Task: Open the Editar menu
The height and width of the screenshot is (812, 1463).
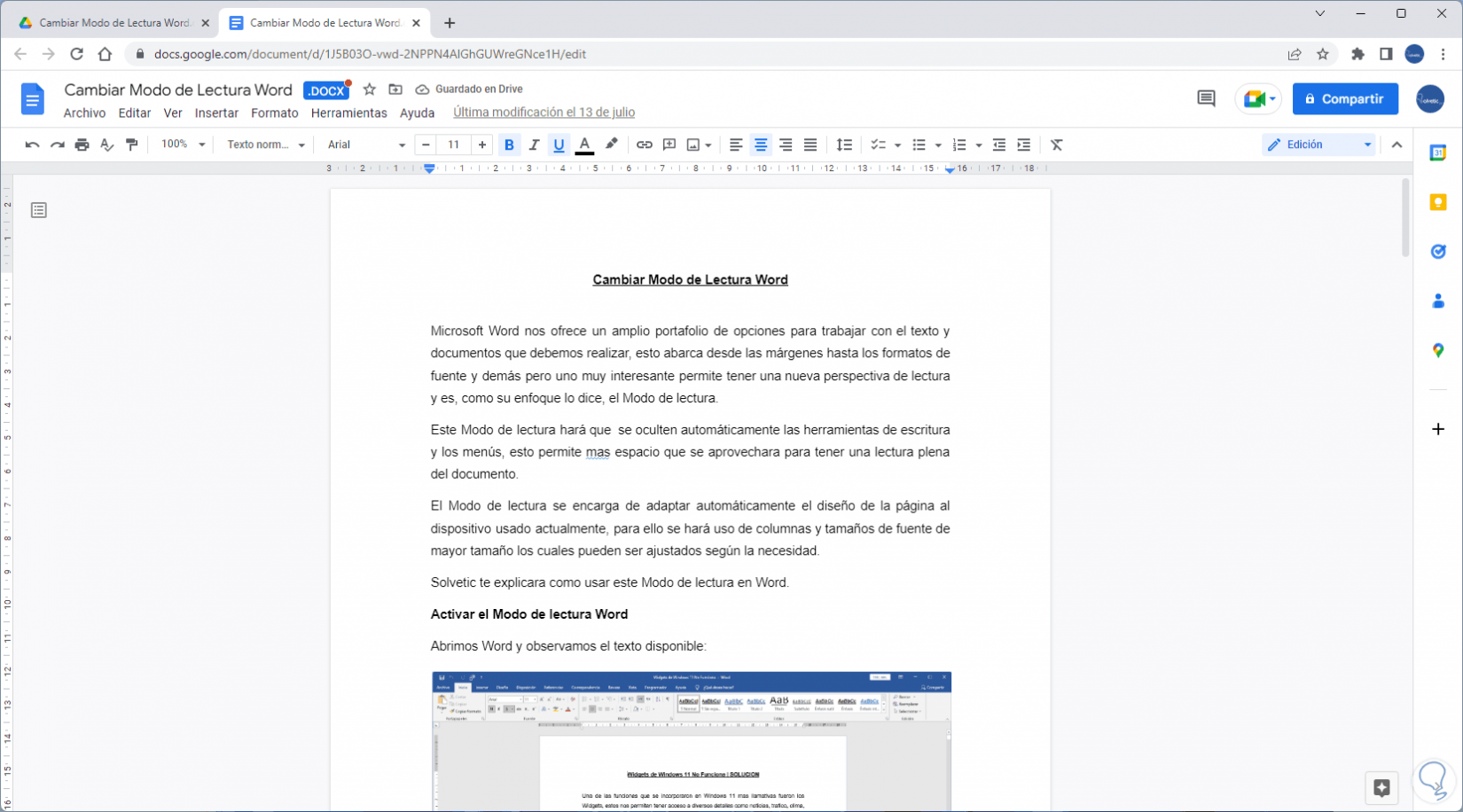Action: (135, 113)
